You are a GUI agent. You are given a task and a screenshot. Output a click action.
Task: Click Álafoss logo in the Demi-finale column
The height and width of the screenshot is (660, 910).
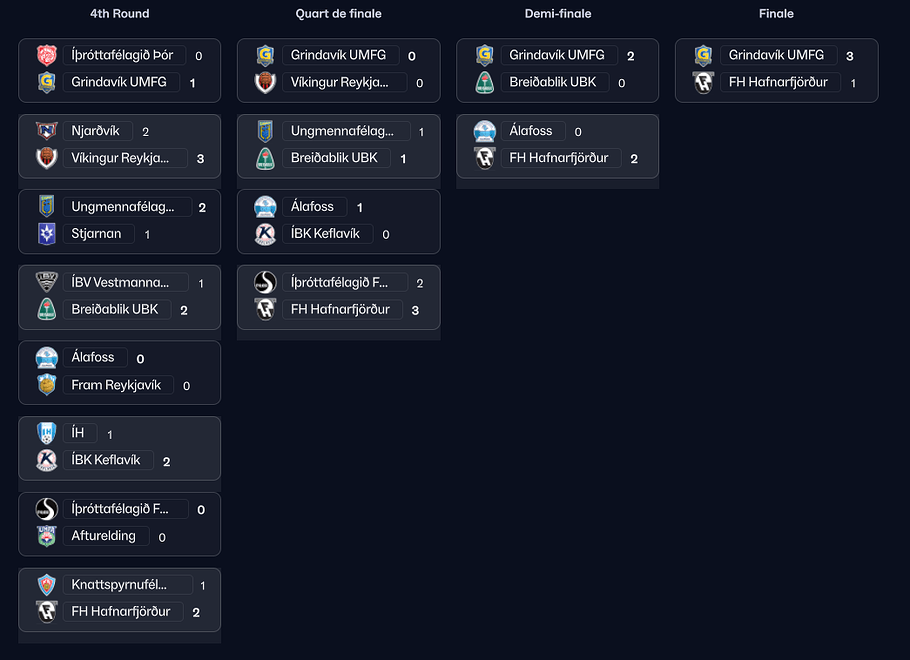pos(485,132)
